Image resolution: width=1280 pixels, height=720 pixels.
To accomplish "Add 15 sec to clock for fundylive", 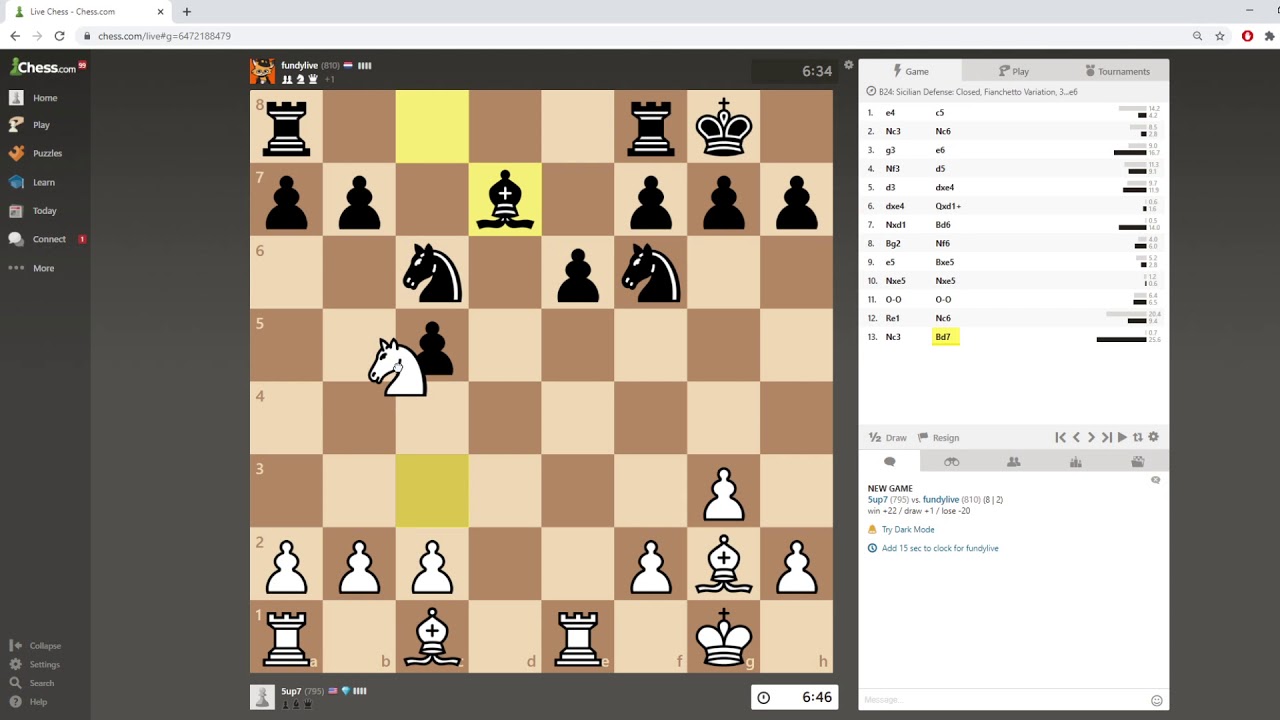I will point(940,548).
